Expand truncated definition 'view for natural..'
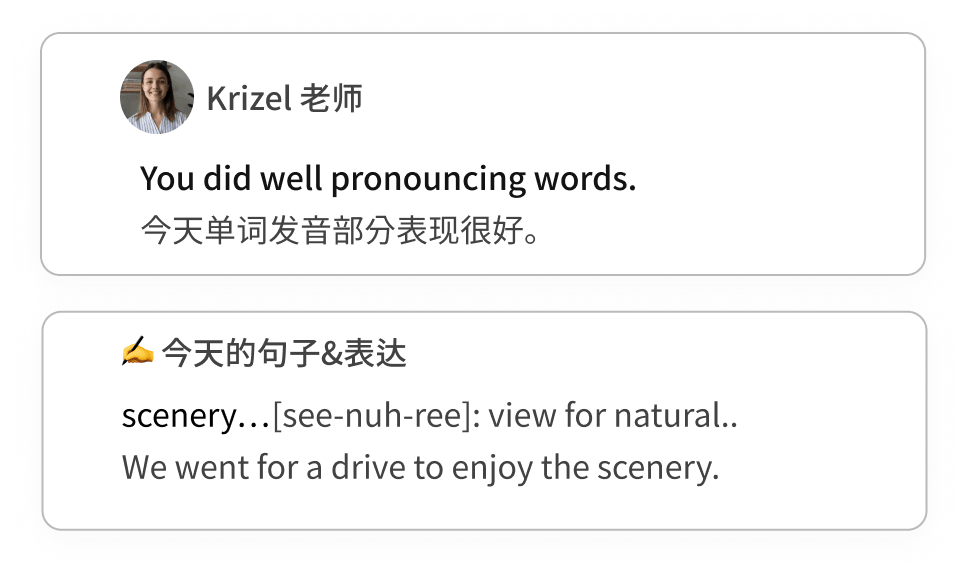Viewport: 968px width, 579px height. [613, 415]
